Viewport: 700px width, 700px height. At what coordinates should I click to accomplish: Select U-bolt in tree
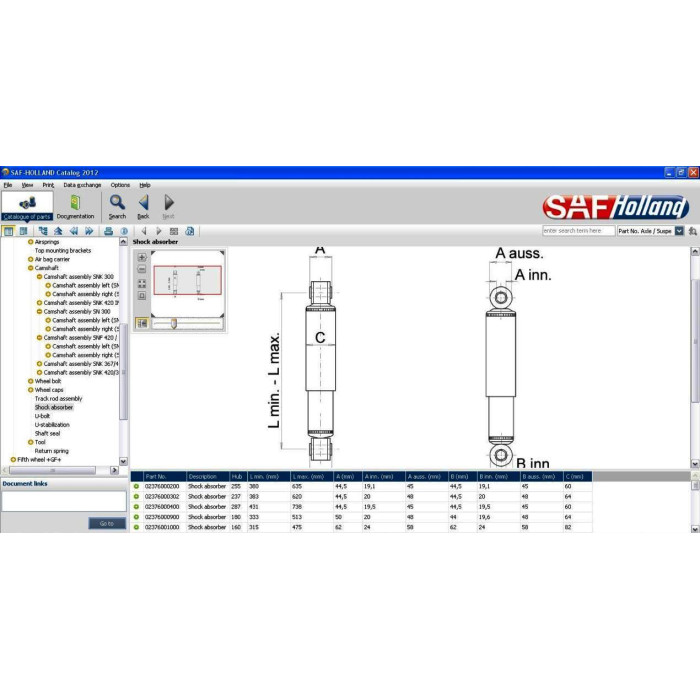pos(42,416)
